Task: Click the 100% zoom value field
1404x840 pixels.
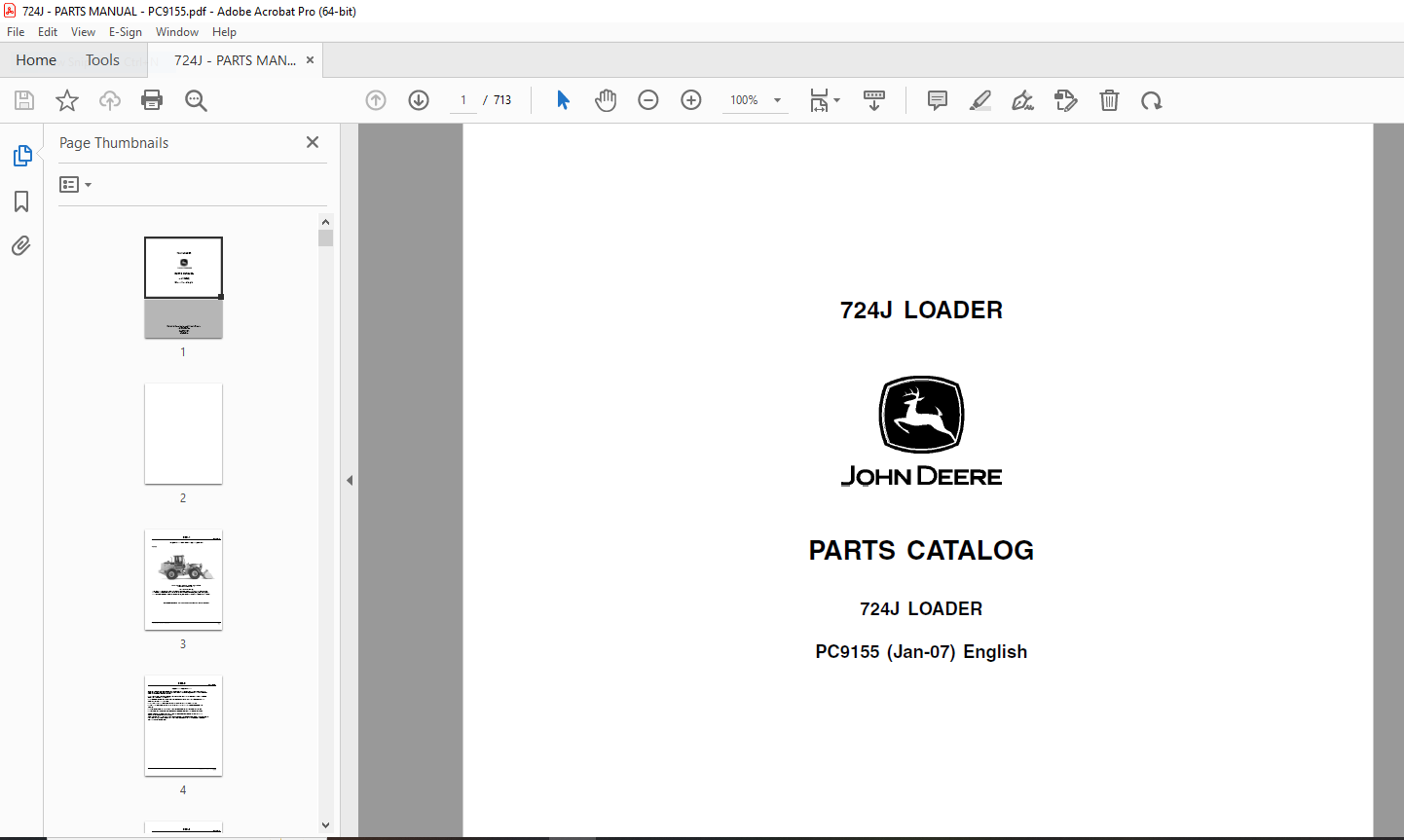Action: [x=745, y=100]
